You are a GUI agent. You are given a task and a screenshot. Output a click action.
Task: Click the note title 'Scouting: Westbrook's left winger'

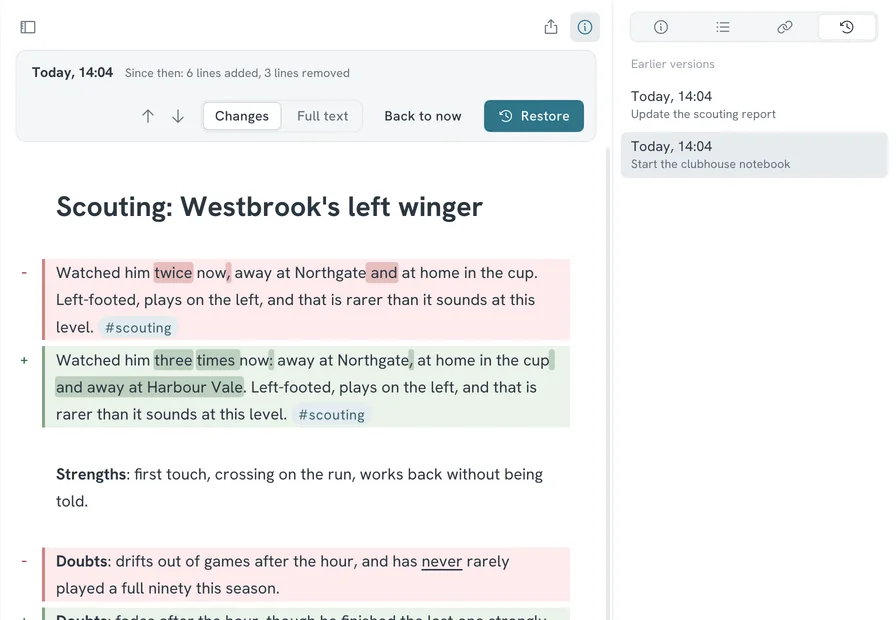269,207
